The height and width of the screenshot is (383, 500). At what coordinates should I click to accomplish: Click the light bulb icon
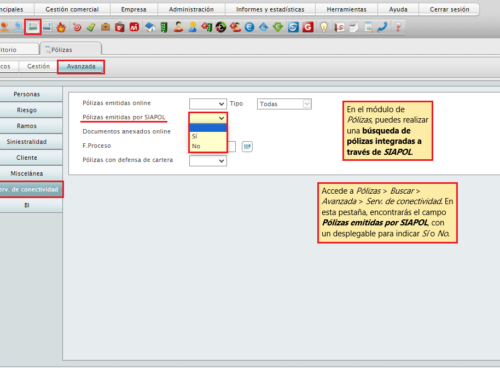[324, 27]
